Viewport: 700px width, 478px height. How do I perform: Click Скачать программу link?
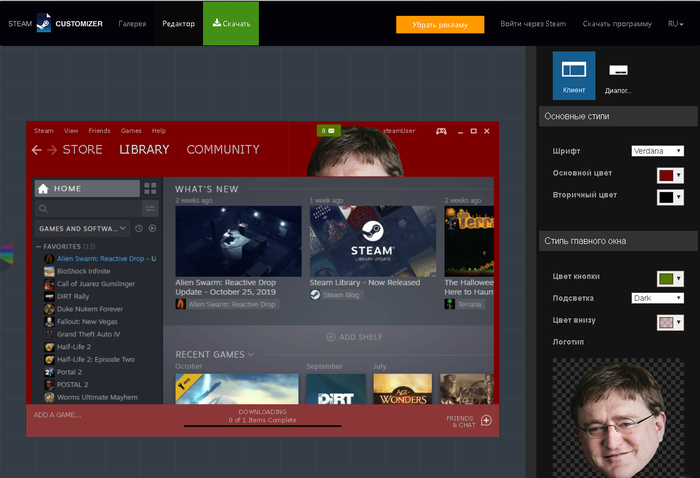tap(617, 24)
